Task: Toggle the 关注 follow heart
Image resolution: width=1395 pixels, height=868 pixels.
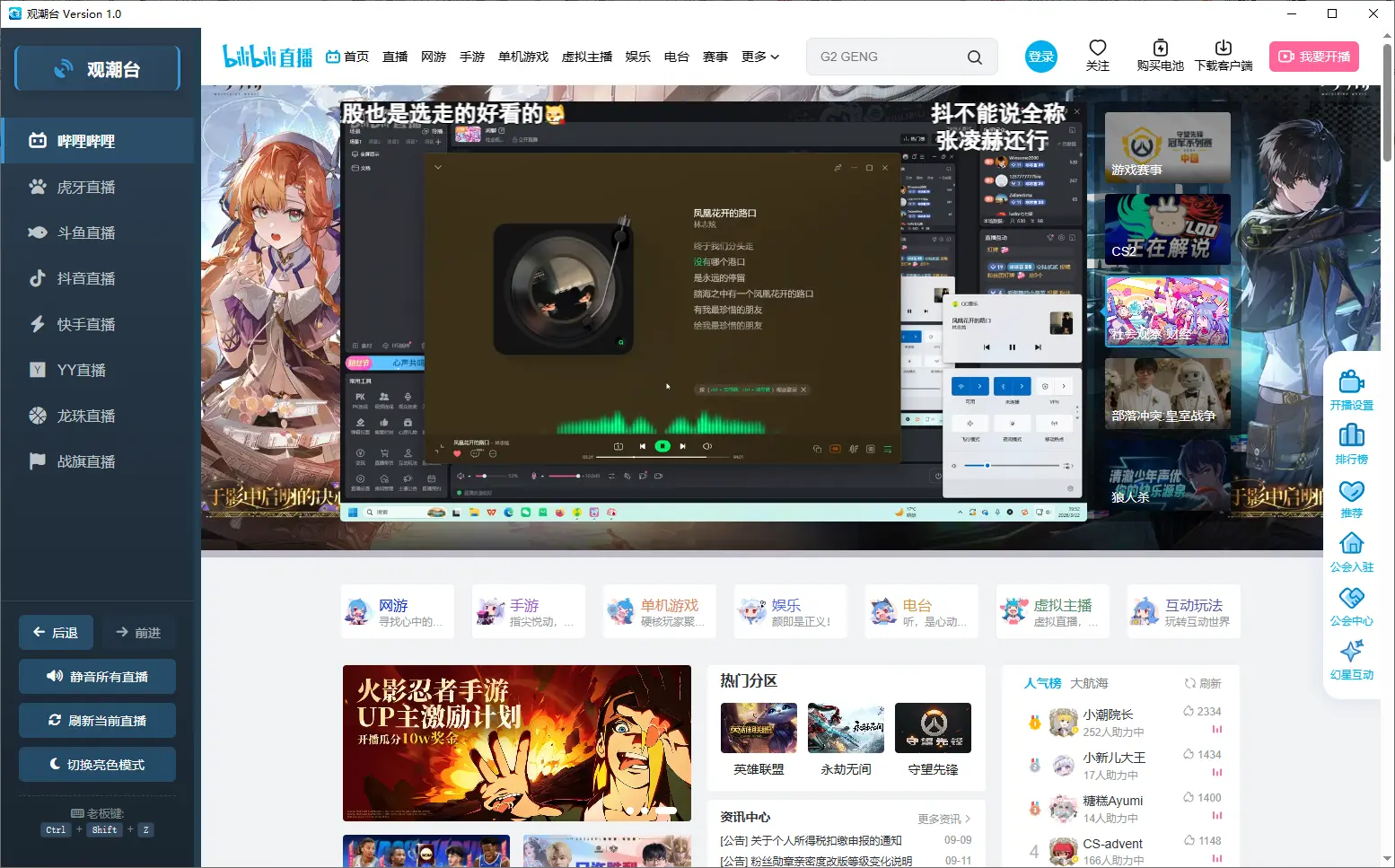Action: click(x=1097, y=55)
